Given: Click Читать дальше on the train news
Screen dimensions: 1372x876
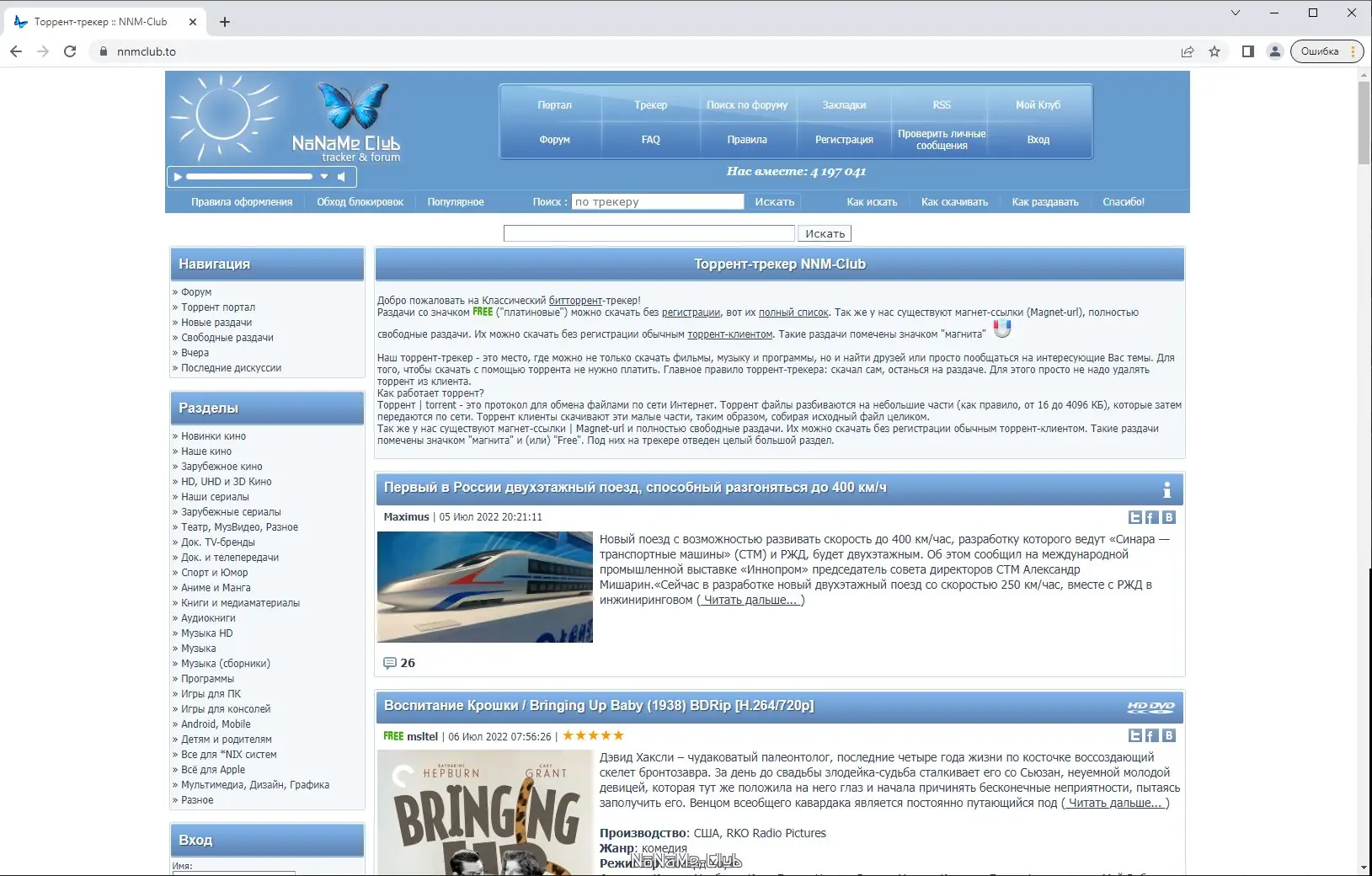Looking at the screenshot, I should (750, 601).
